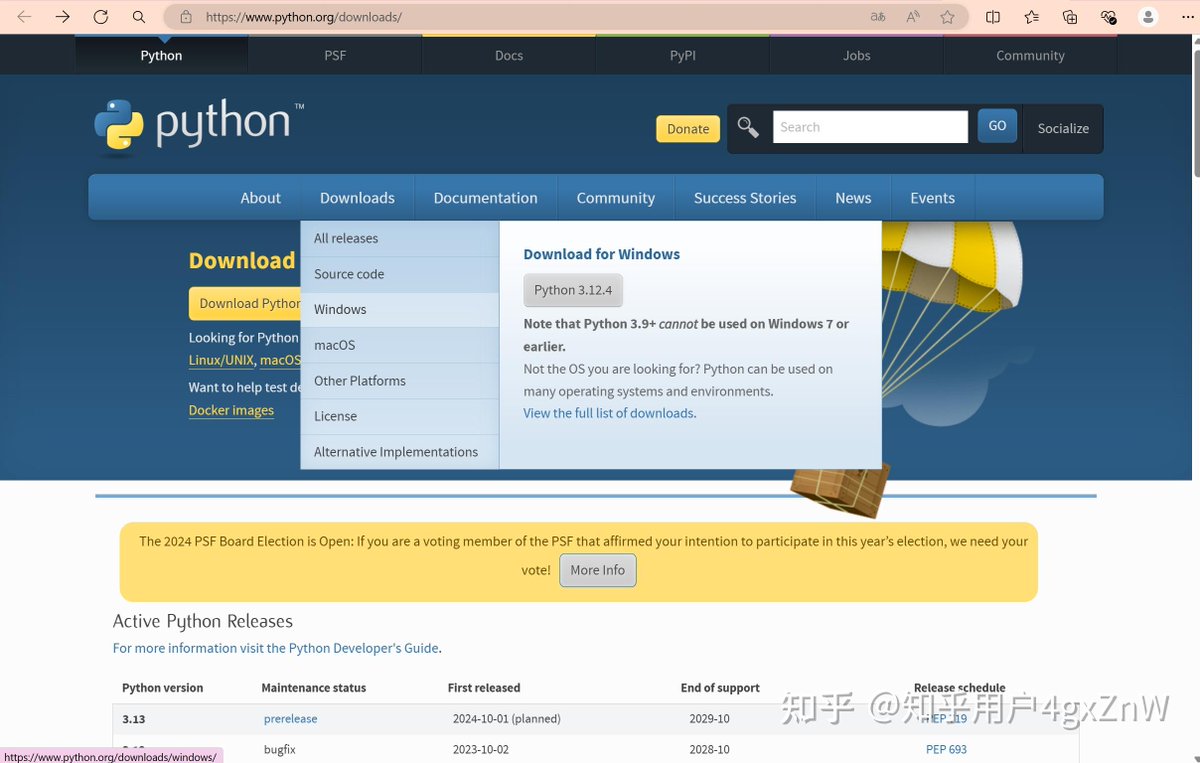
Task: Click the 3.13 version cell
Action: click(x=134, y=718)
